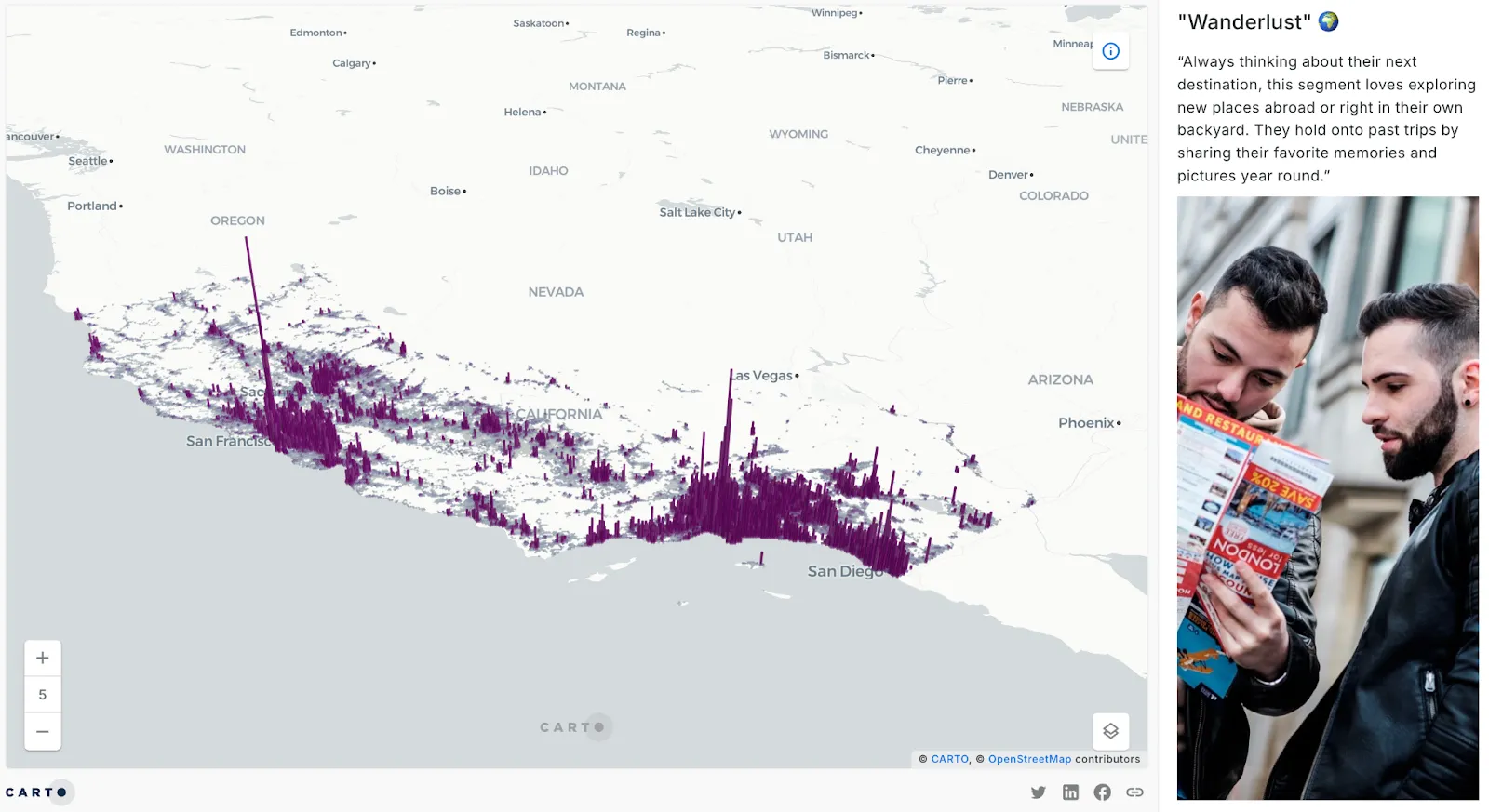The image size is (1489, 812).
Task: Share the map on Facebook
Action: pos(1102,792)
